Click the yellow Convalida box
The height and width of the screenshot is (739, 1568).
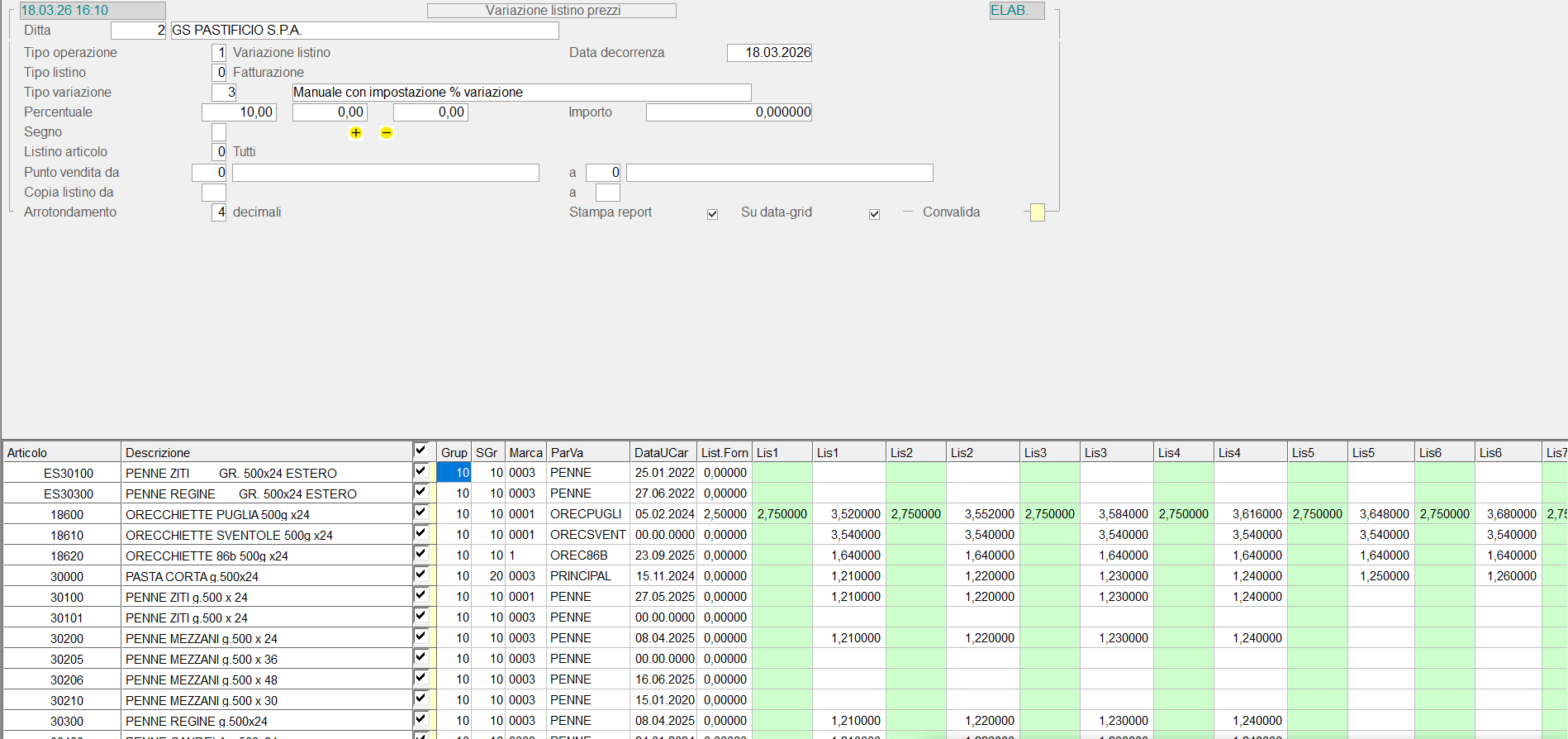click(x=1037, y=212)
